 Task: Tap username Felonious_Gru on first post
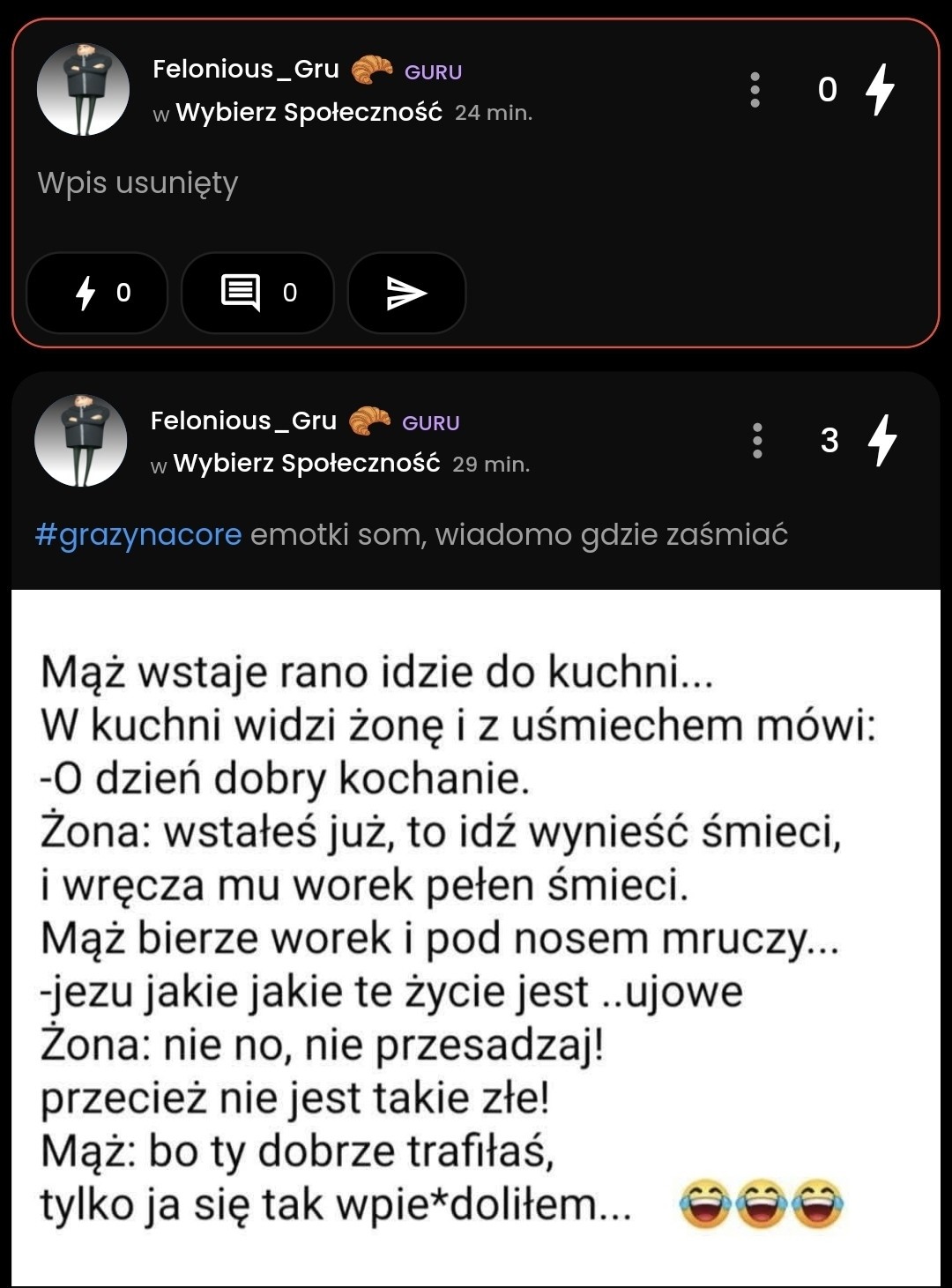pos(245,69)
